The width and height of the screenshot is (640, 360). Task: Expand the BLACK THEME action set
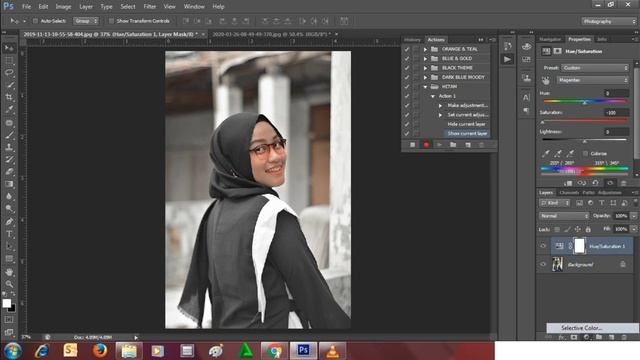click(x=425, y=68)
